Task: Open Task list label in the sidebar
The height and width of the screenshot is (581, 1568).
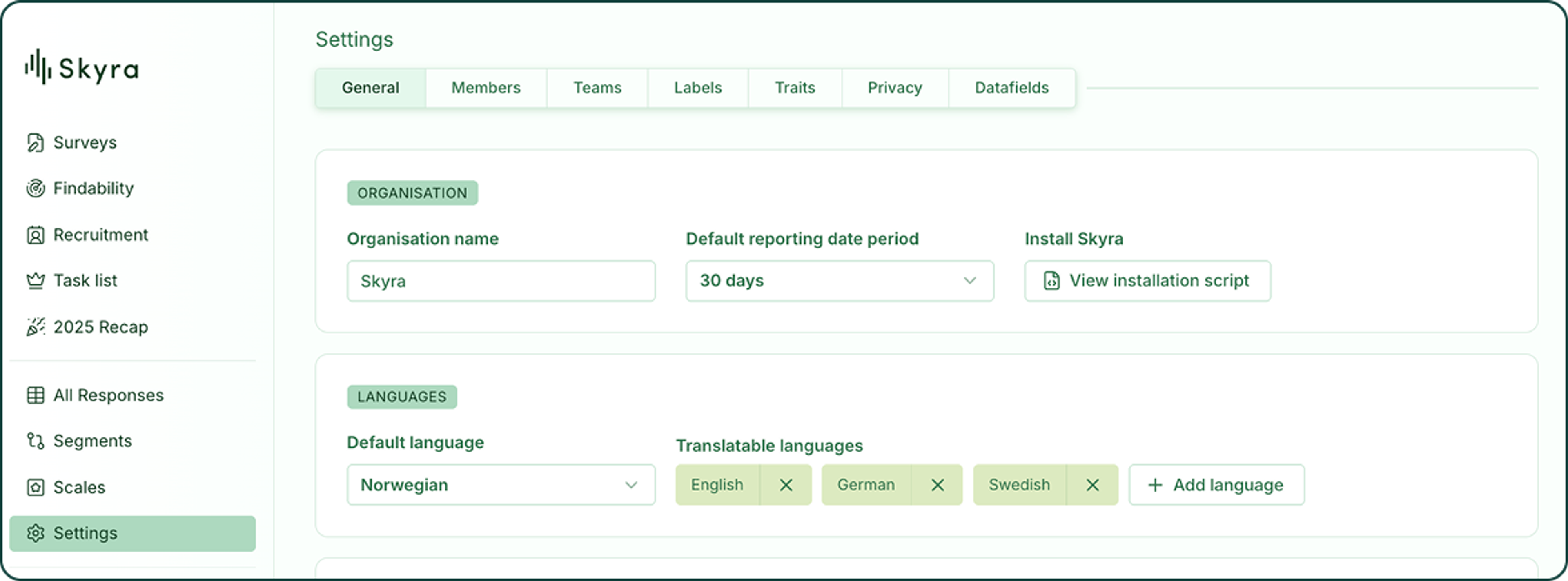Action: 85,280
